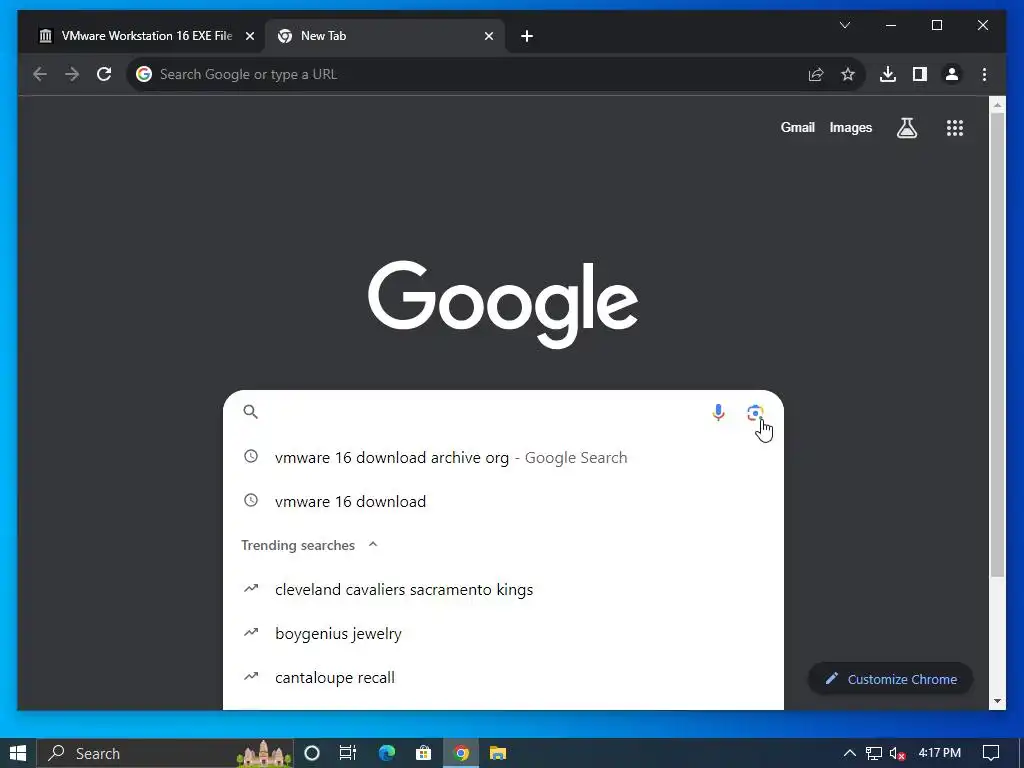The width and height of the screenshot is (1024, 768).
Task: Open a new tab with plus button
Action: [x=527, y=36]
